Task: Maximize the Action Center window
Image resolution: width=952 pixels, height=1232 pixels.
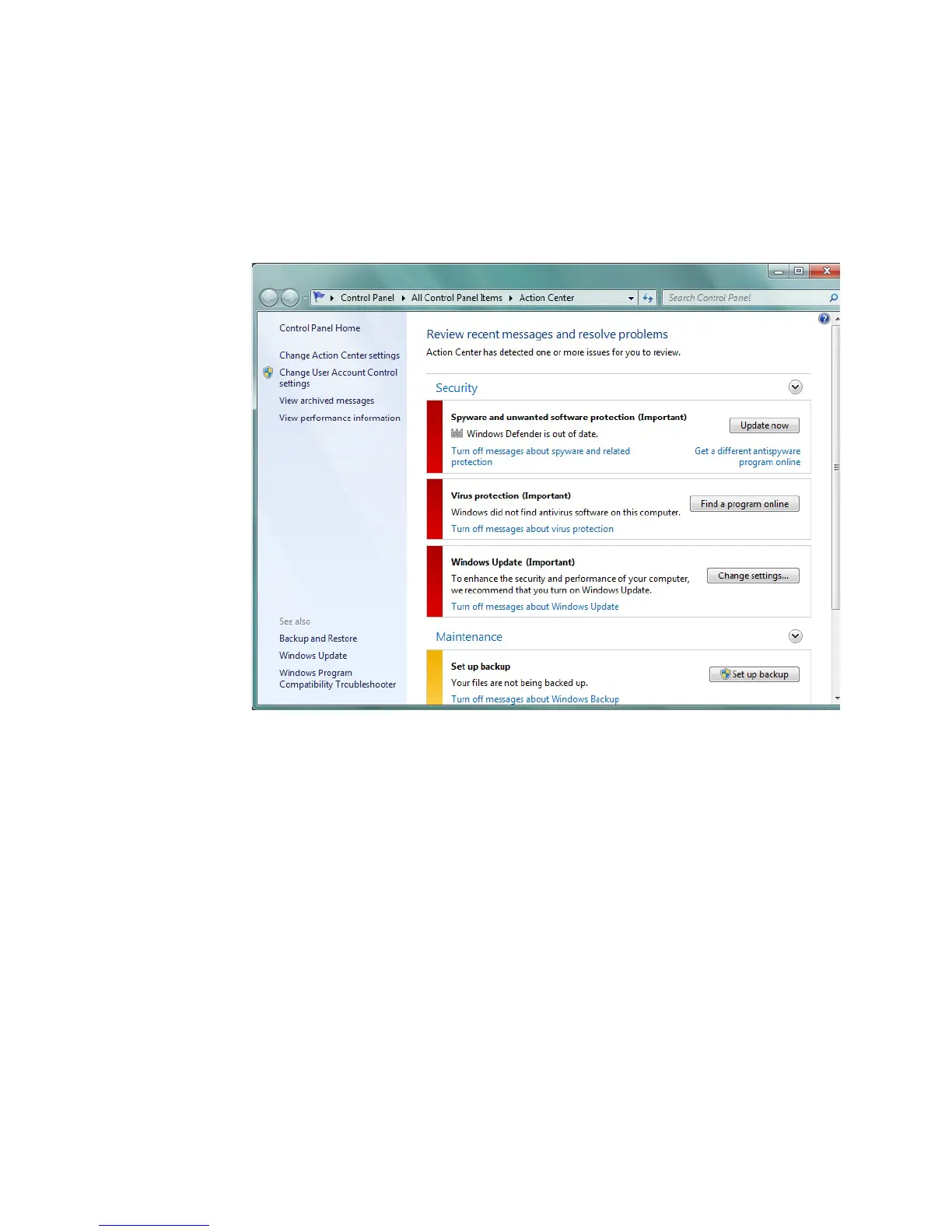Action: click(x=799, y=271)
